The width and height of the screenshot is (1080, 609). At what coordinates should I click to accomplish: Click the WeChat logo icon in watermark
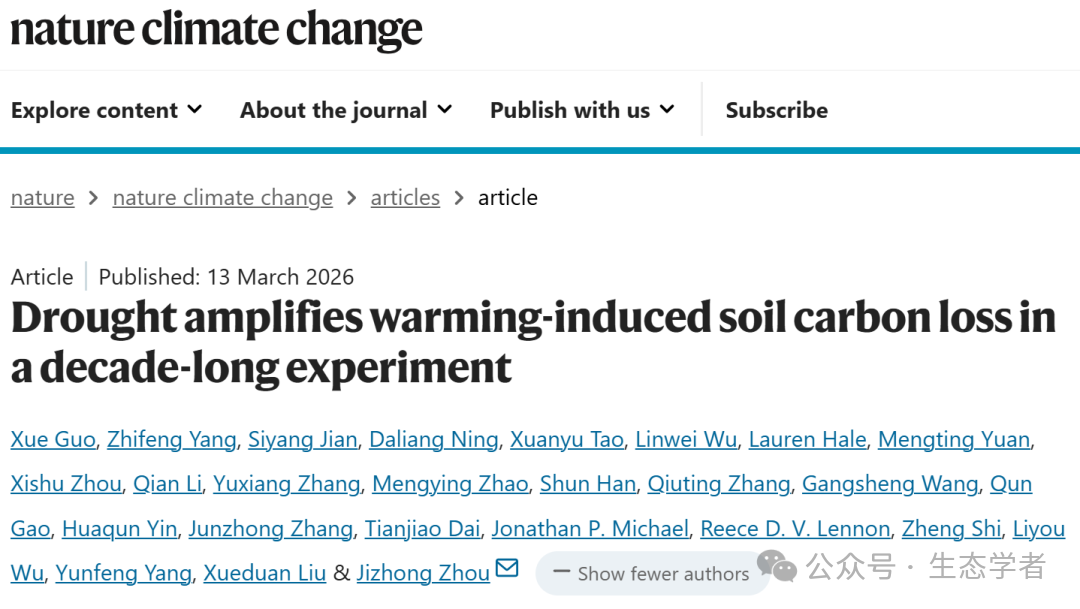(x=777, y=567)
